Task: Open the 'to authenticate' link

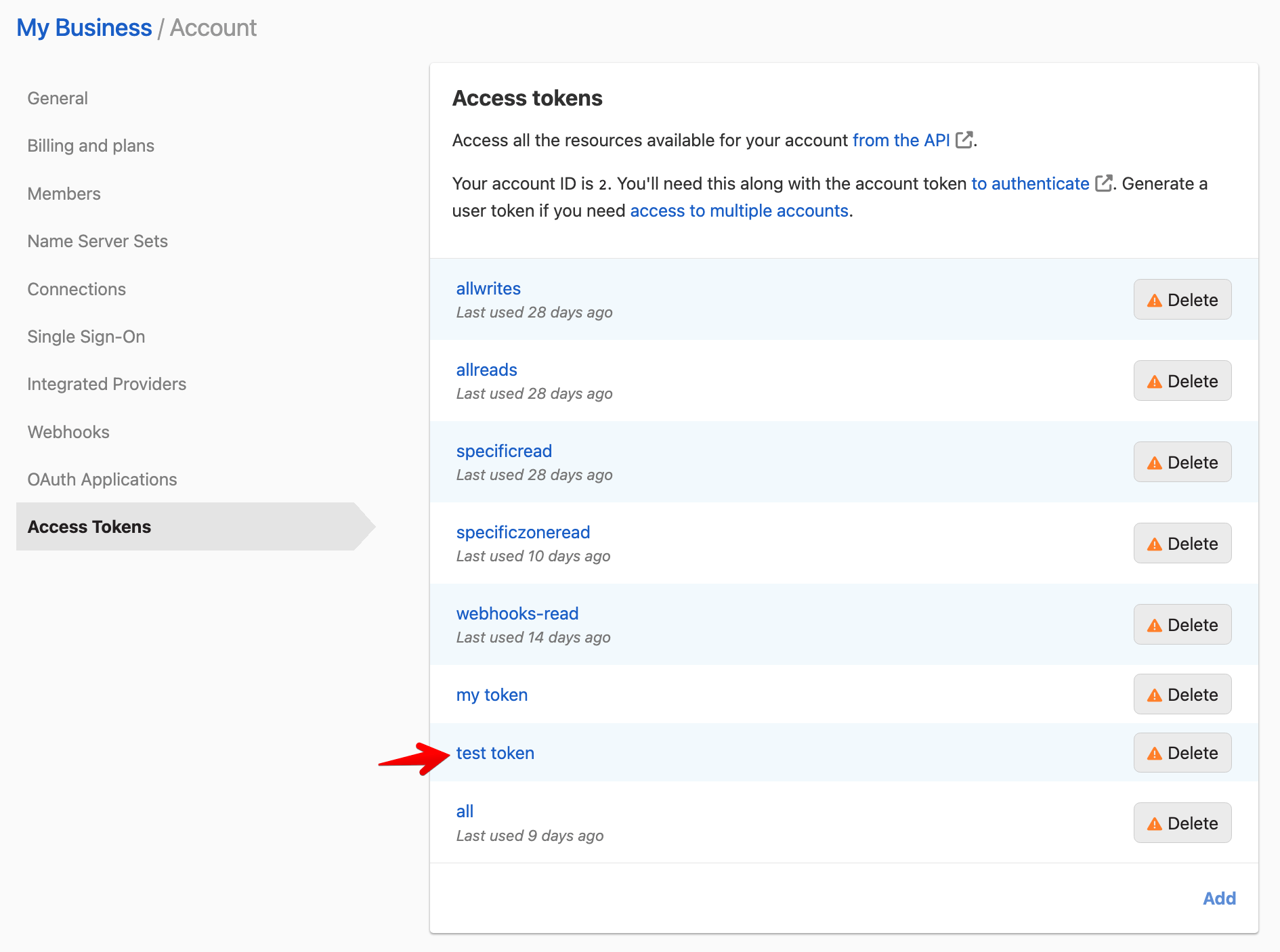Action: pyautogui.click(x=1030, y=183)
